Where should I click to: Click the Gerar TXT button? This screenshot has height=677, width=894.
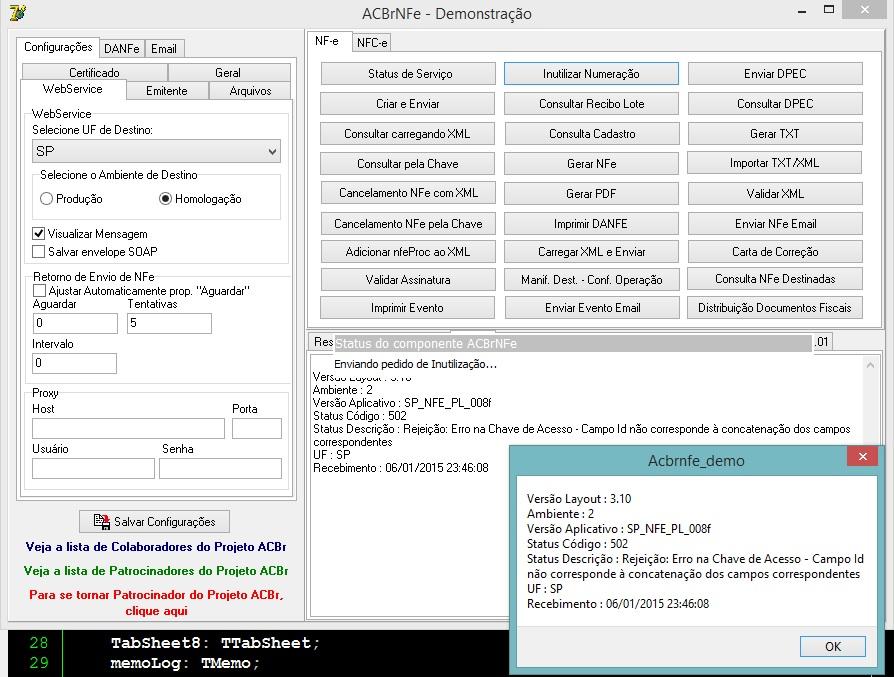[775, 133]
